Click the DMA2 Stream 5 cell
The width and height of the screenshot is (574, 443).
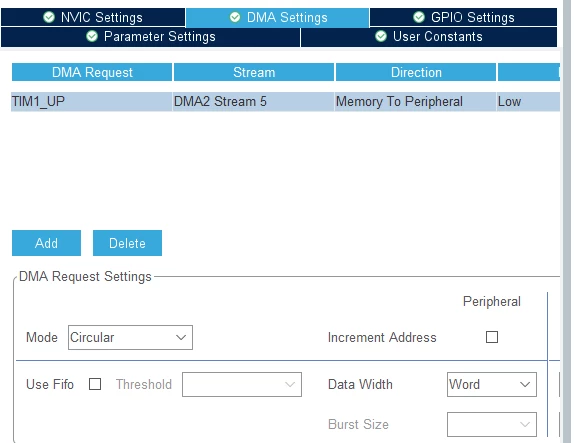[253, 101]
